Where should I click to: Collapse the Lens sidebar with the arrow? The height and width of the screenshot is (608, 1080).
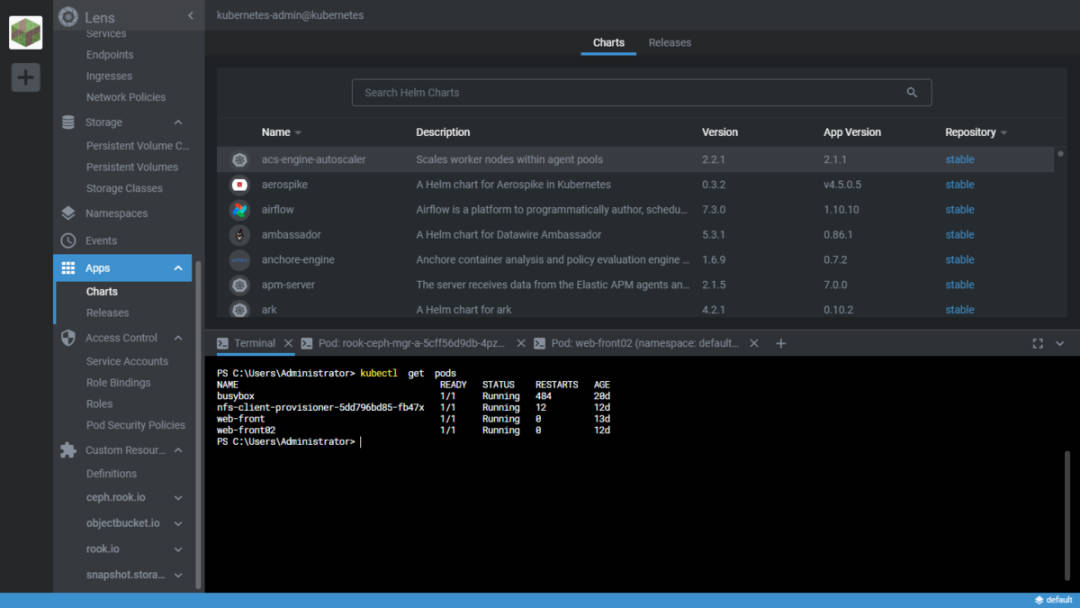pyautogui.click(x=191, y=16)
